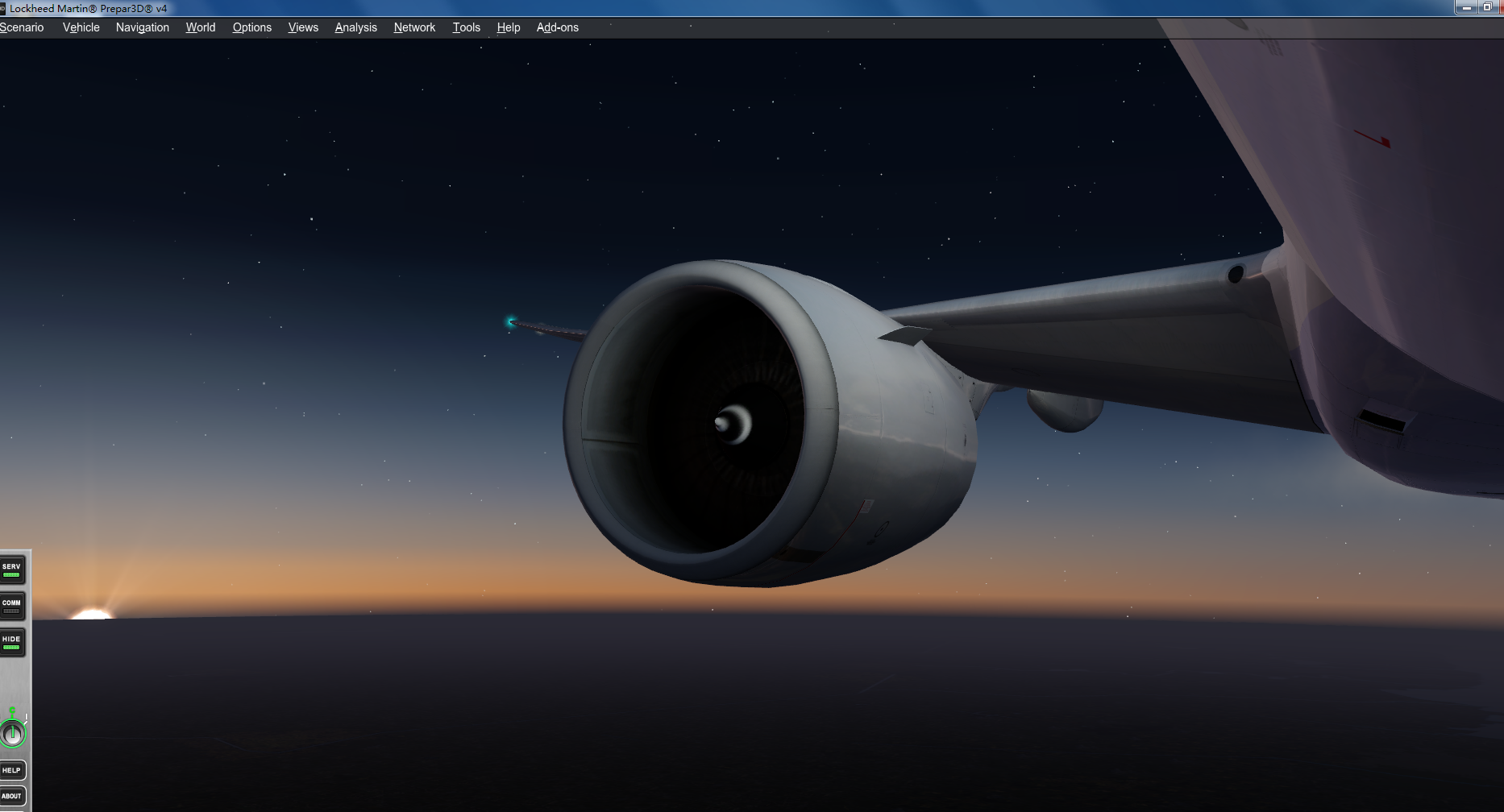Toggle the HIDE button to hide the panel
Screen dimensions: 1504x812
tap(12, 642)
